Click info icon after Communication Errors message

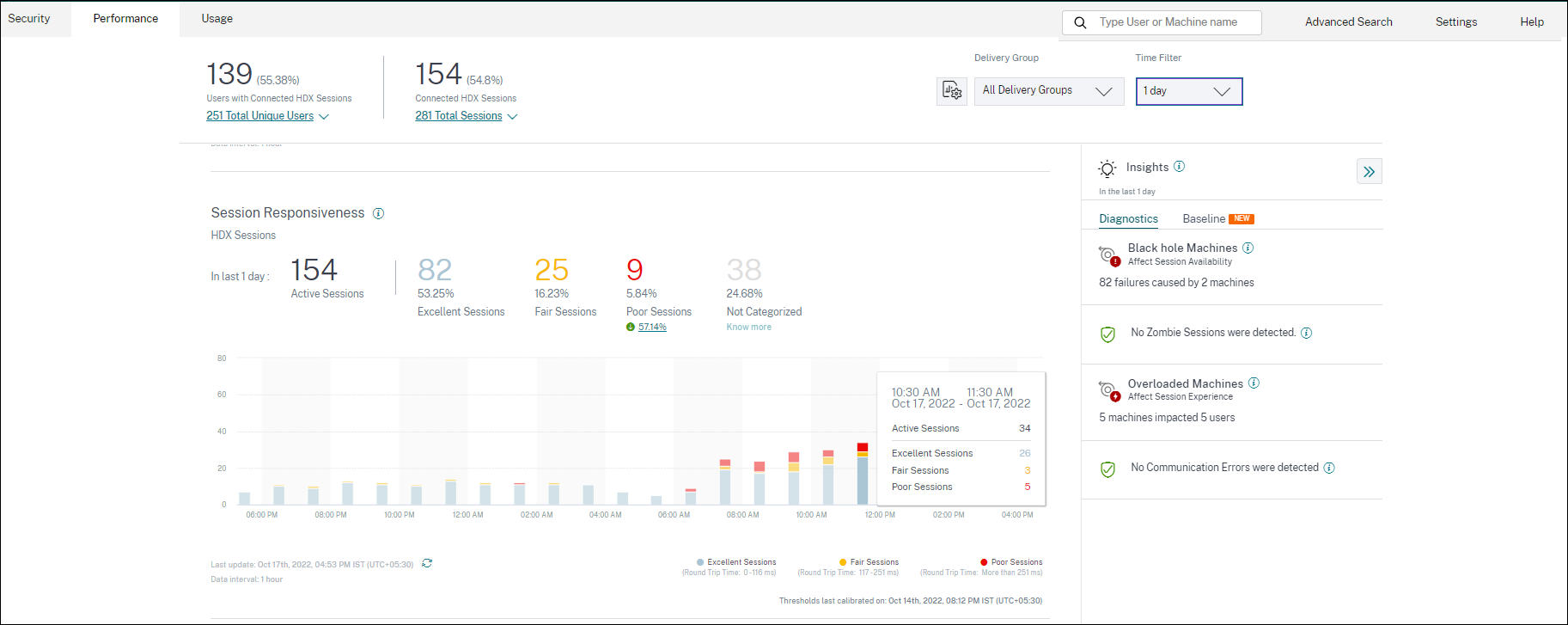click(1329, 469)
